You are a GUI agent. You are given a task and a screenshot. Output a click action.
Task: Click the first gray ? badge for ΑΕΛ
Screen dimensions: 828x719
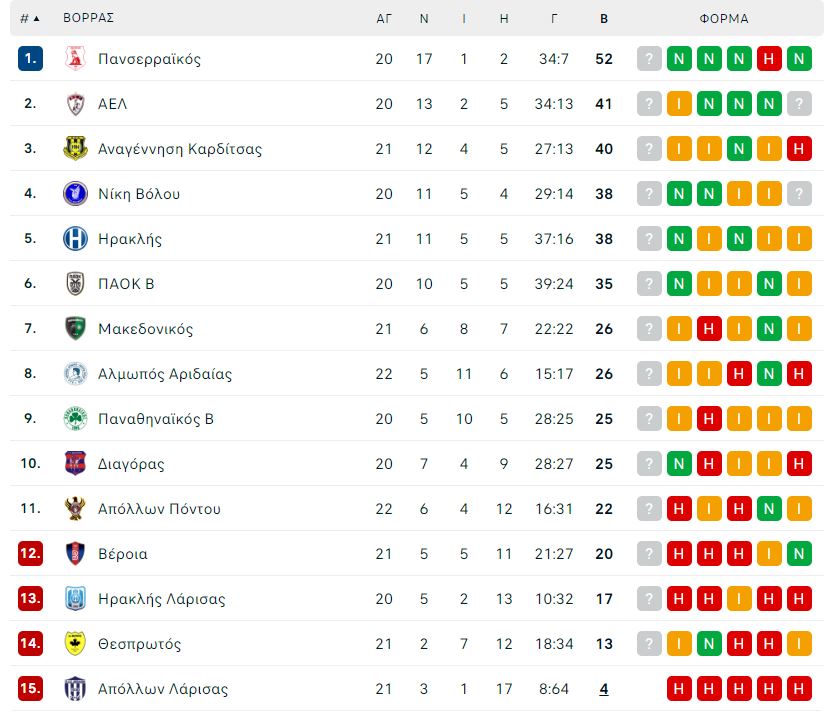[649, 103]
